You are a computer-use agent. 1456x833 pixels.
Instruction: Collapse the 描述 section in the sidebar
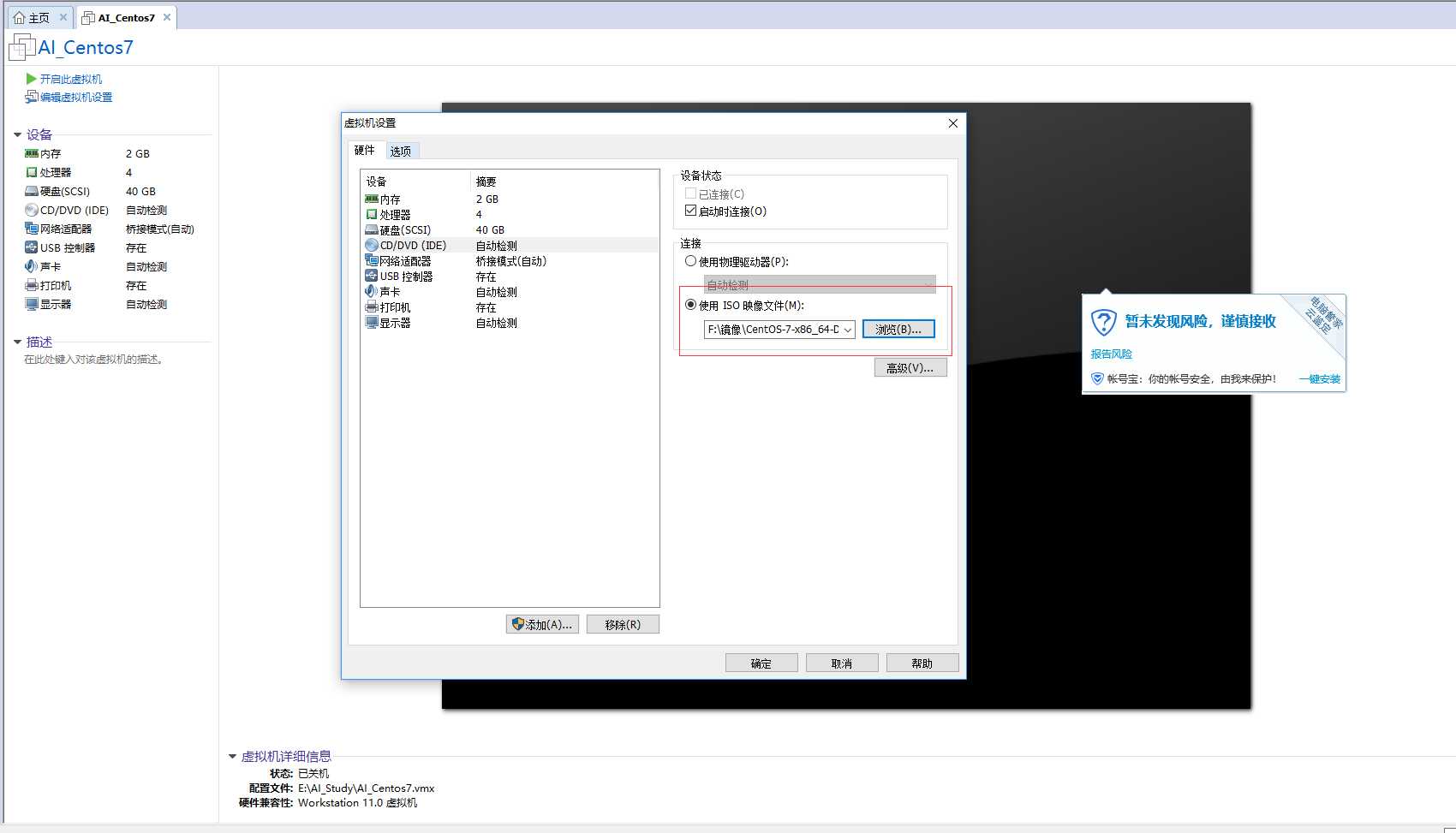(17, 342)
